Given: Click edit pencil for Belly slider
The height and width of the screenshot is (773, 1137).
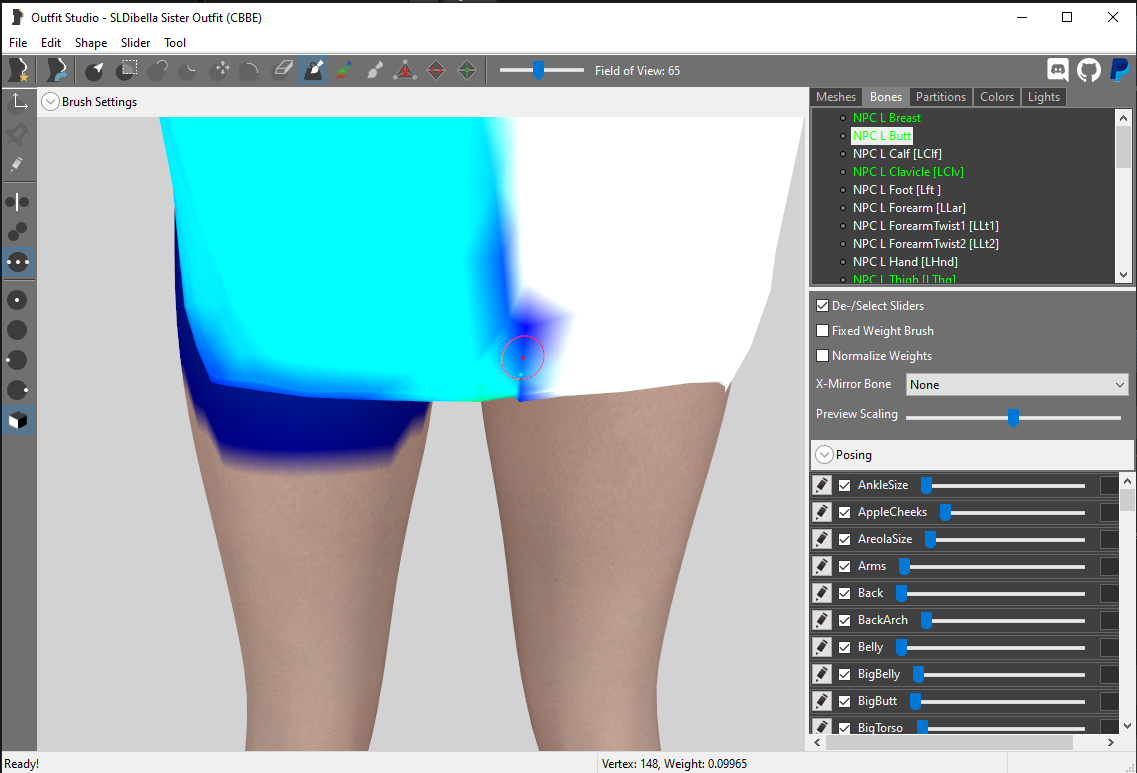Looking at the screenshot, I should point(822,648).
